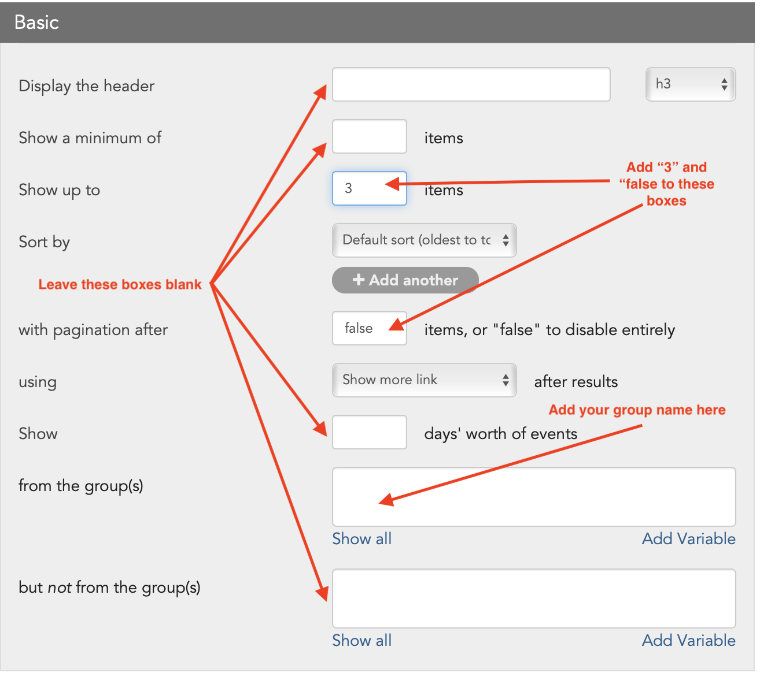Open the h3 heading level dropdown
Screen dimensions: 760x684
pos(690,85)
